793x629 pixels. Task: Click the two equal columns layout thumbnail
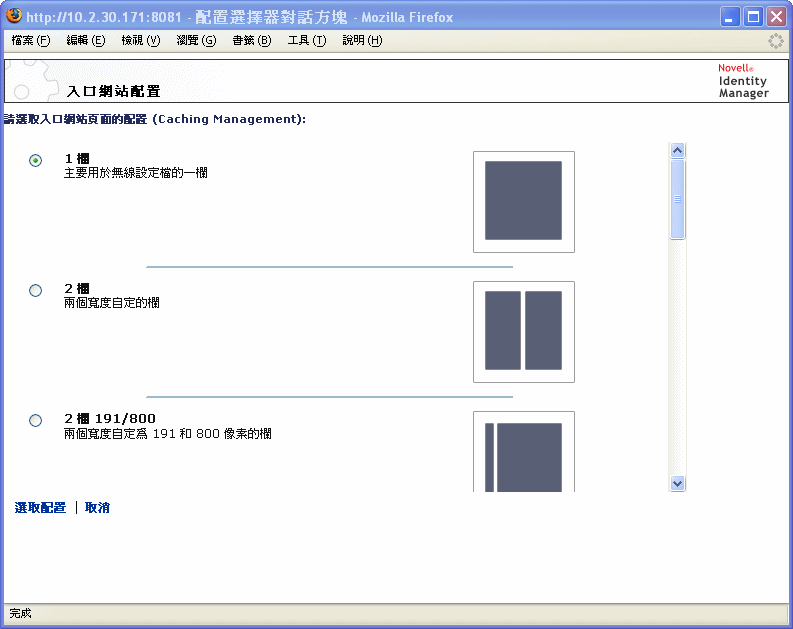[523, 332]
